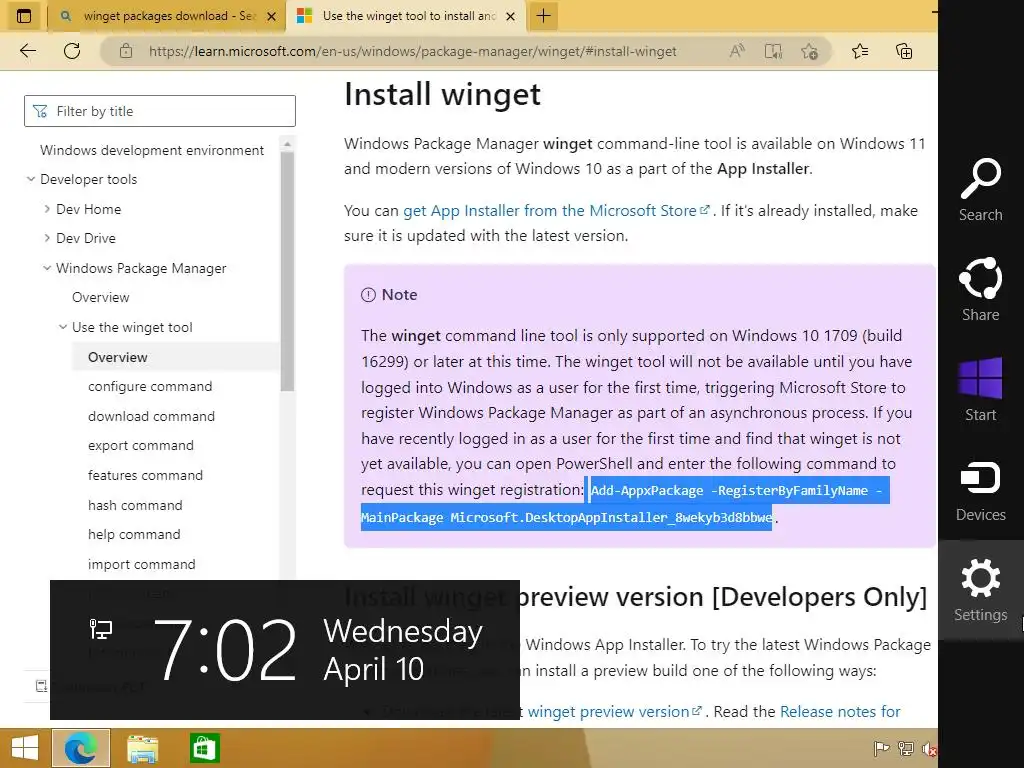Open network icon in system tray
The width and height of the screenshot is (1024, 768).
905,749
